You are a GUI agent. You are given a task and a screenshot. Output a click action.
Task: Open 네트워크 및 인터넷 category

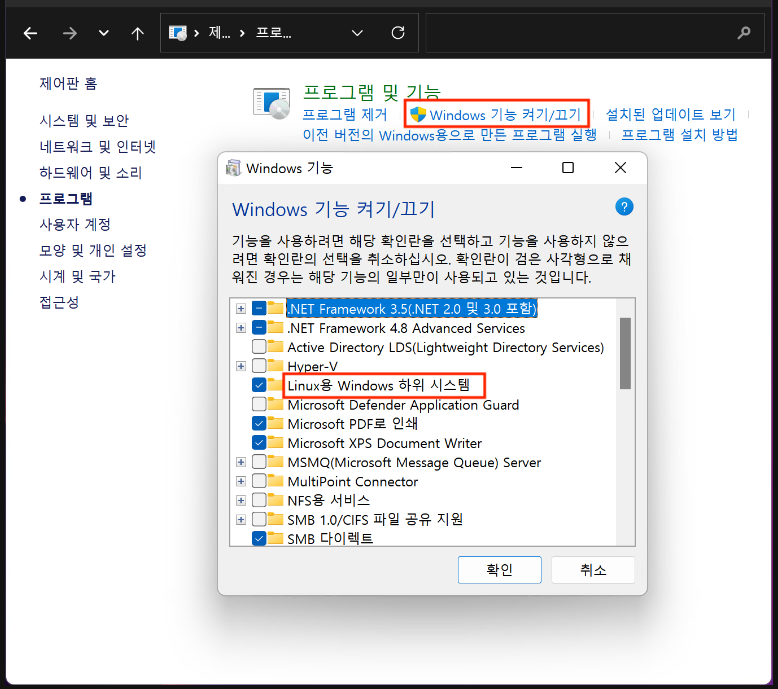pos(98,146)
